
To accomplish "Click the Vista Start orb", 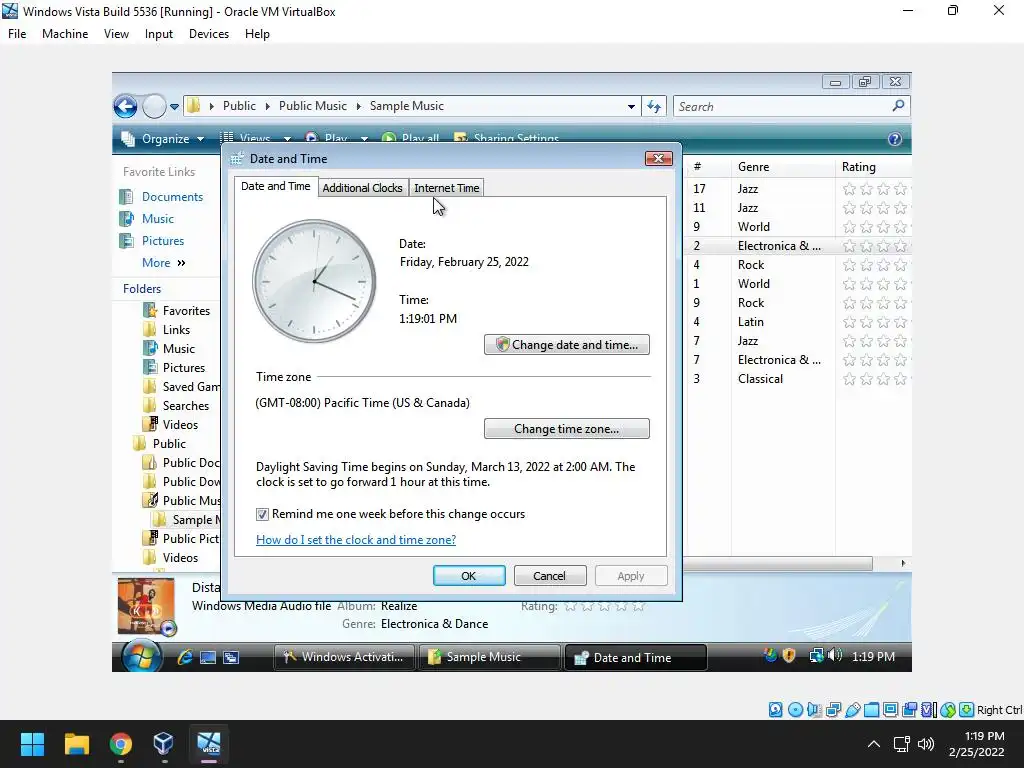I will pos(141,656).
